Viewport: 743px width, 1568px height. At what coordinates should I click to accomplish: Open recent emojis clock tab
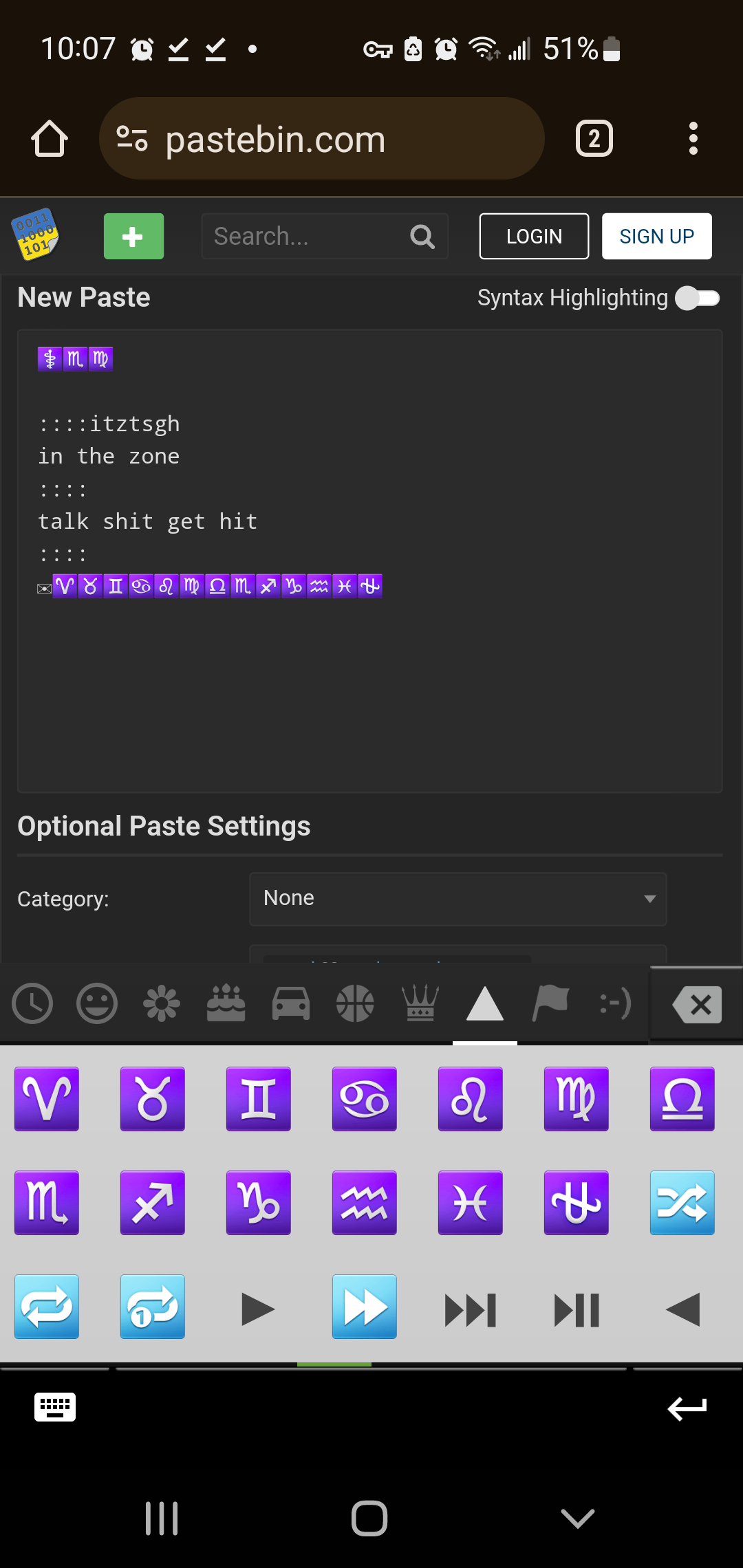pyautogui.click(x=32, y=1003)
